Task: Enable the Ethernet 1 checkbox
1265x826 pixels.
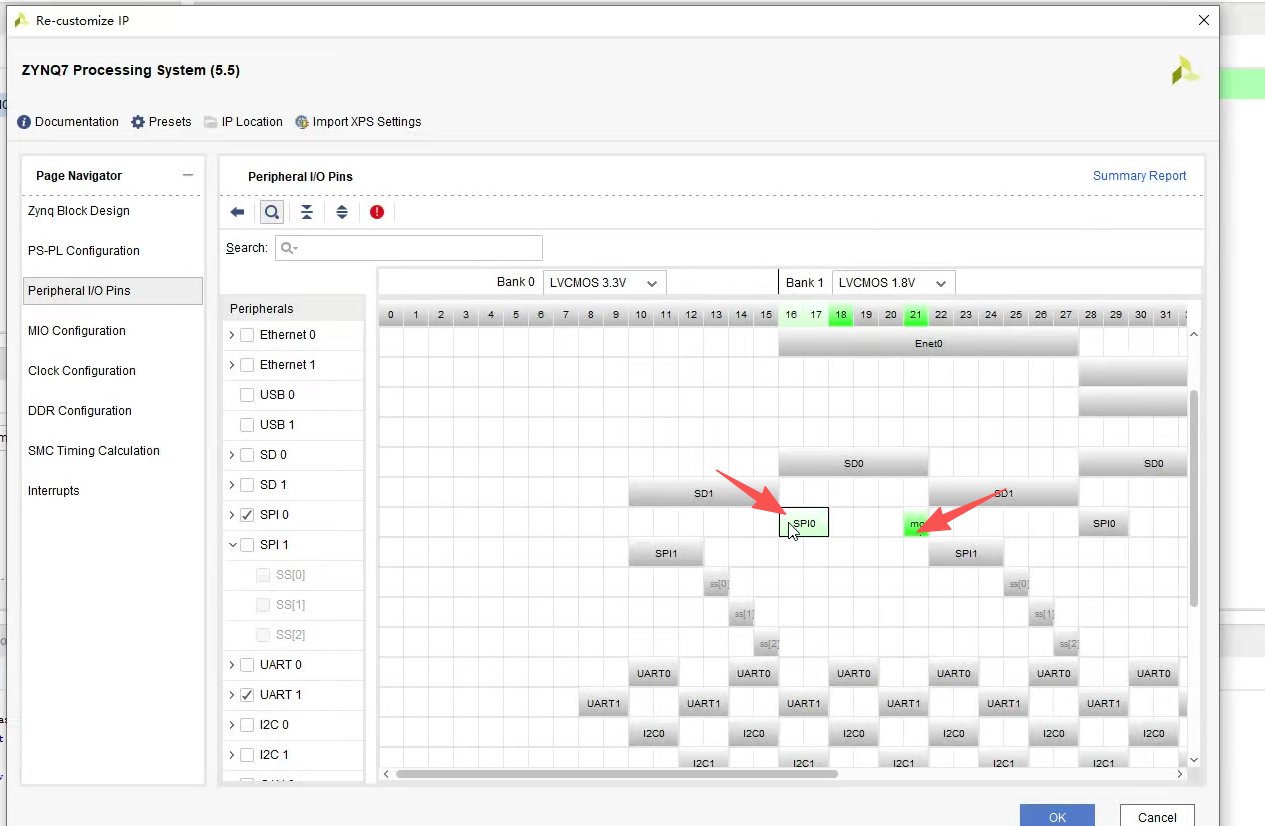Action: [x=247, y=365]
